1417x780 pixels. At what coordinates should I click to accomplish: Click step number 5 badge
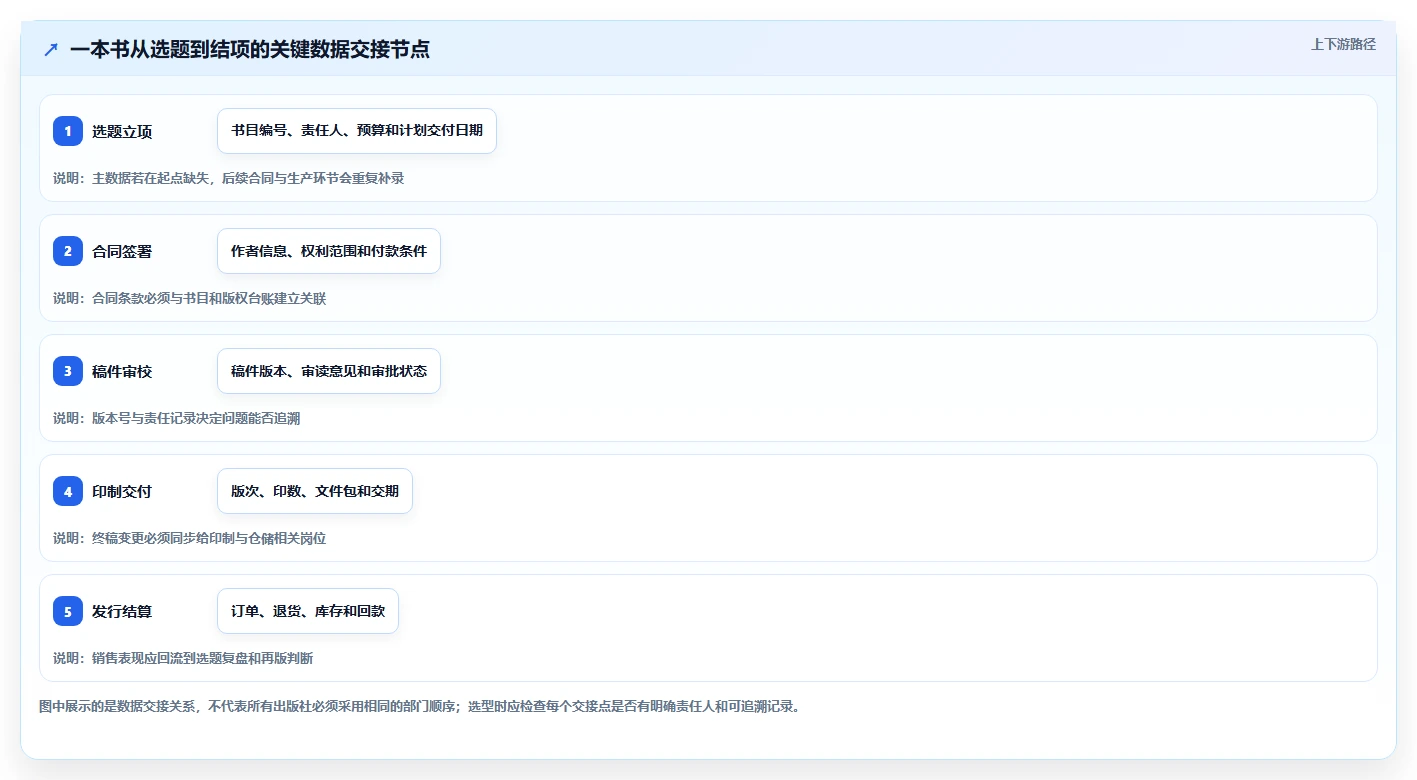68,611
